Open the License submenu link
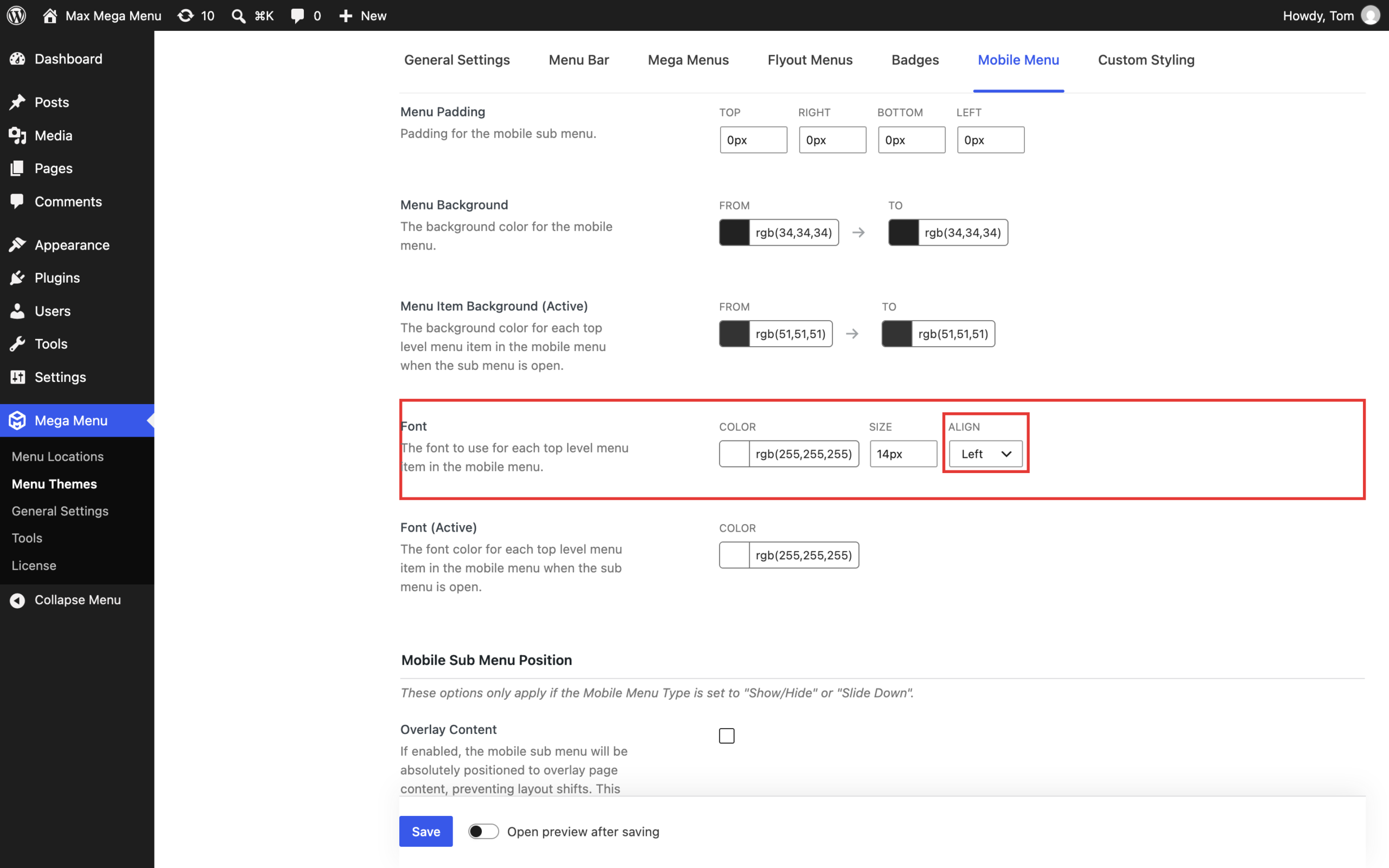The width and height of the screenshot is (1389, 868). 34,565
